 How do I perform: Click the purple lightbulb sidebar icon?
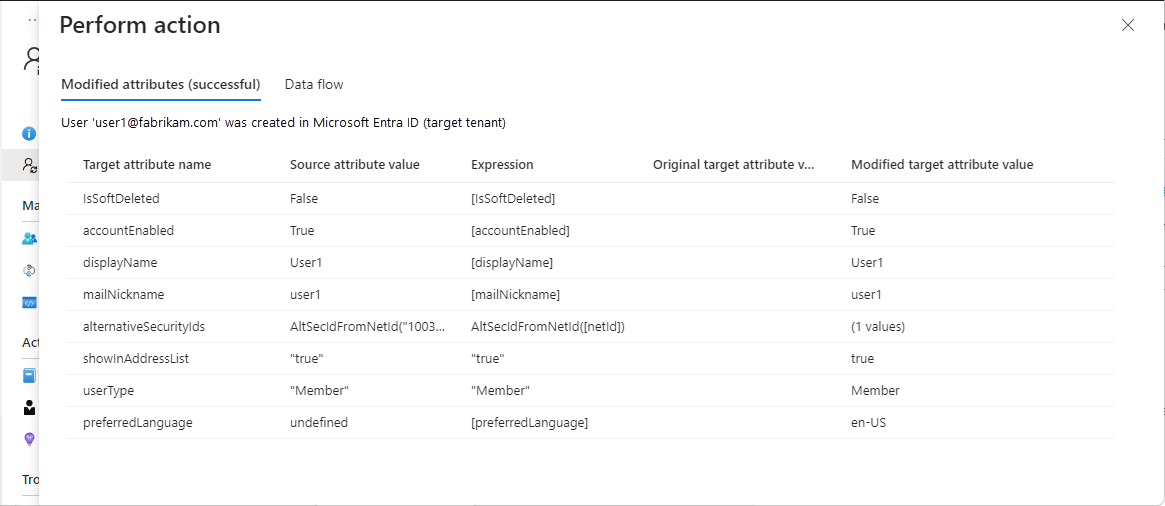(x=29, y=438)
